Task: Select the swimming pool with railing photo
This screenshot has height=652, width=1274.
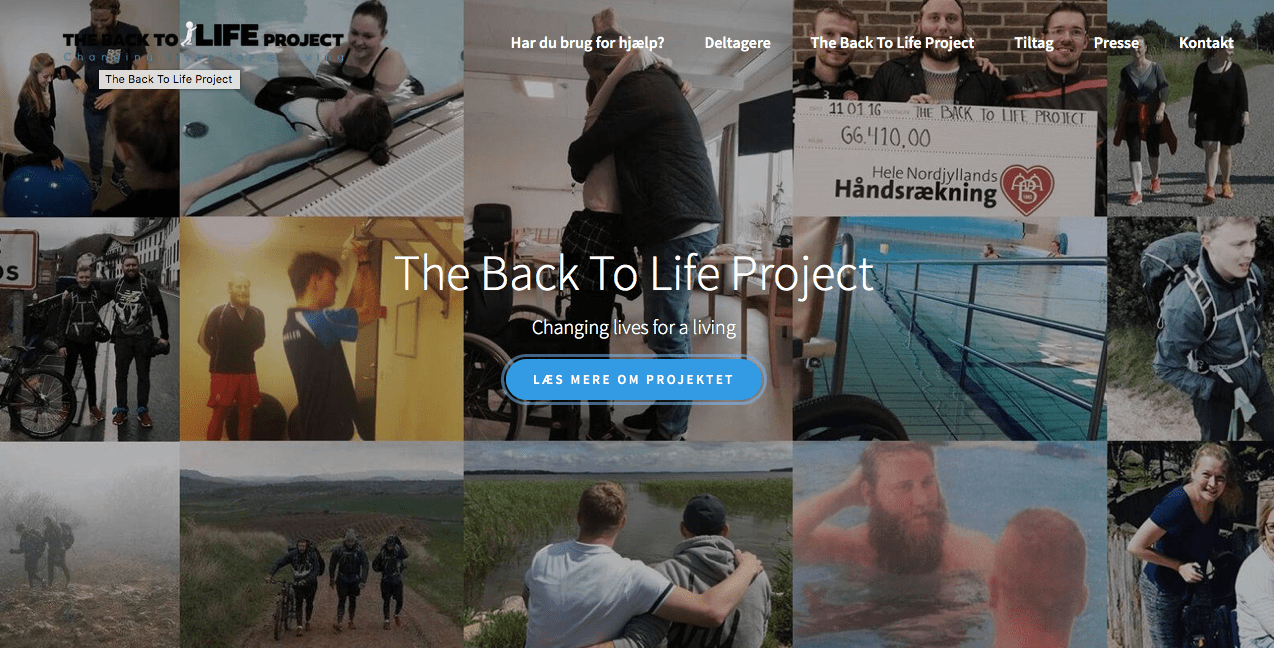Action: pos(950,329)
